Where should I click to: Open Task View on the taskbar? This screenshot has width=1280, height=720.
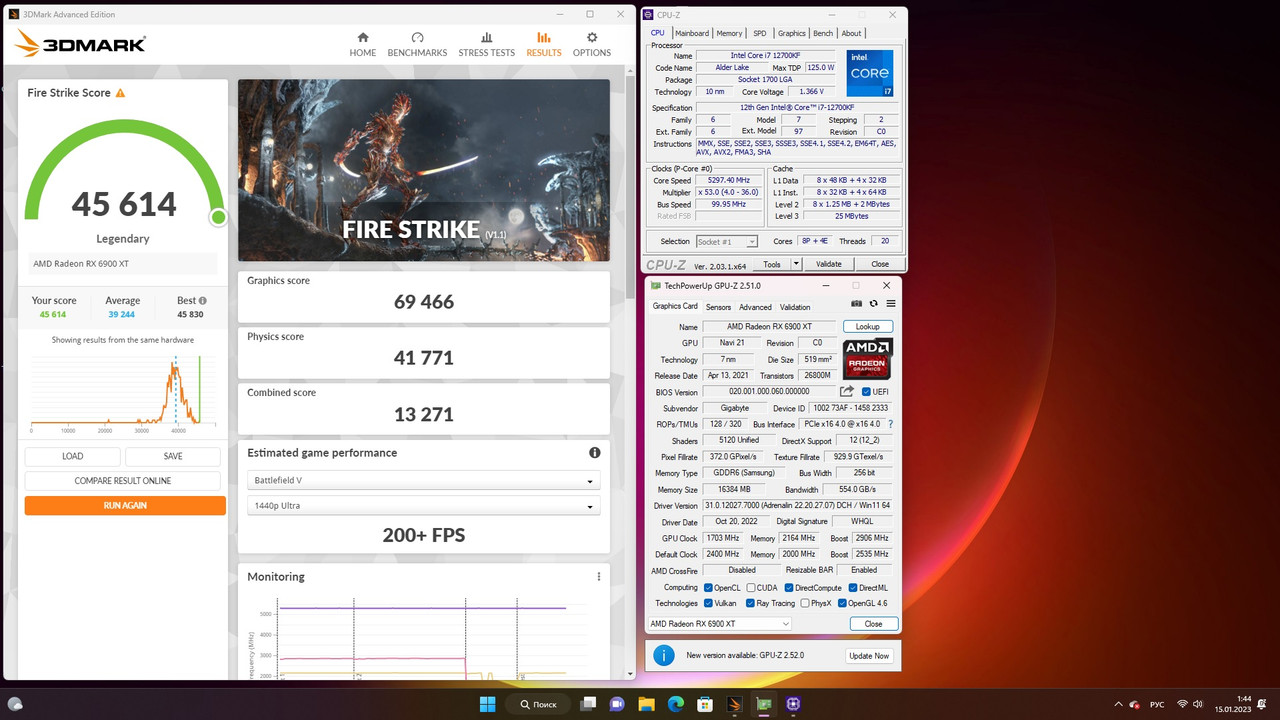pyautogui.click(x=589, y=704)
